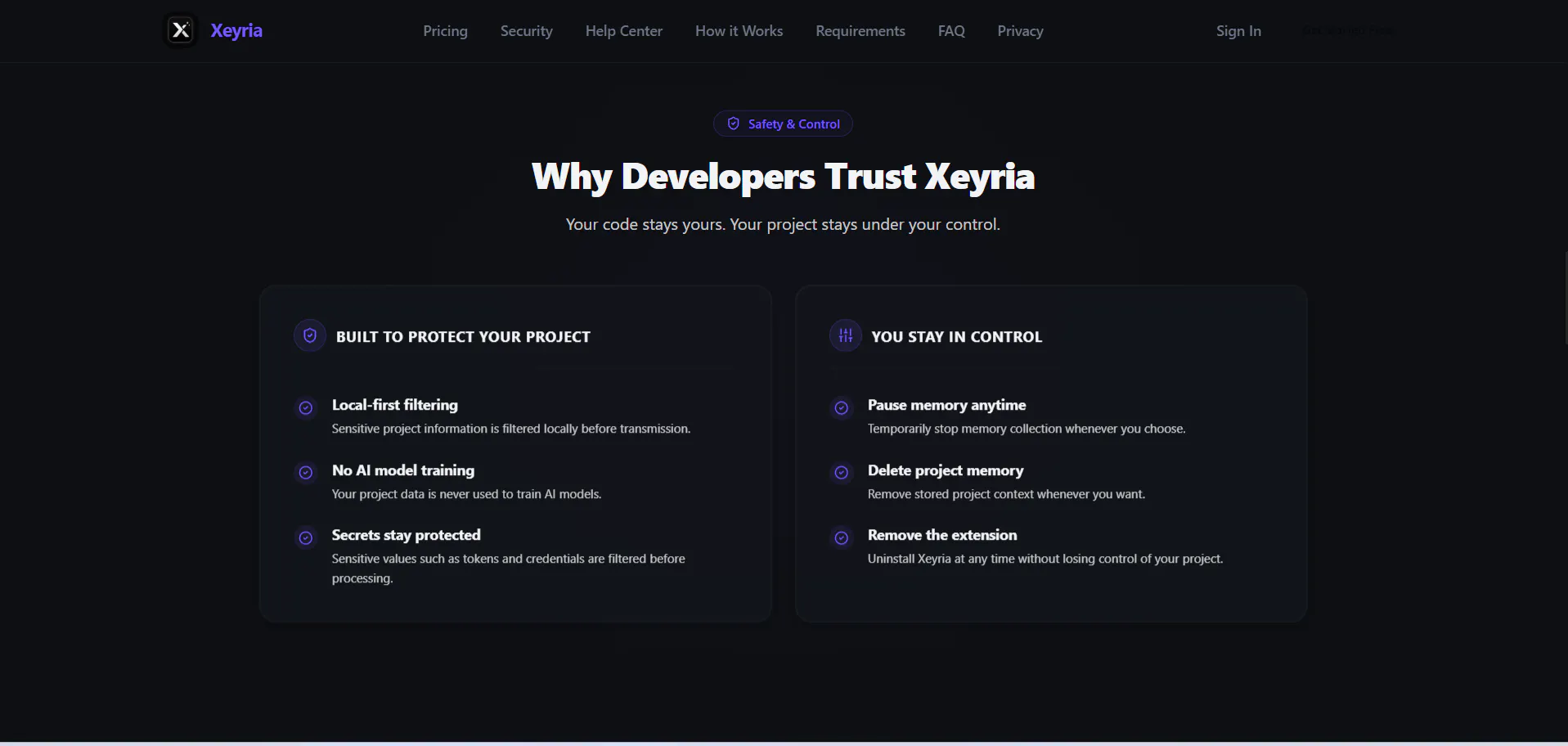Click the 'Local-first filtering' title

pos(395,405)
